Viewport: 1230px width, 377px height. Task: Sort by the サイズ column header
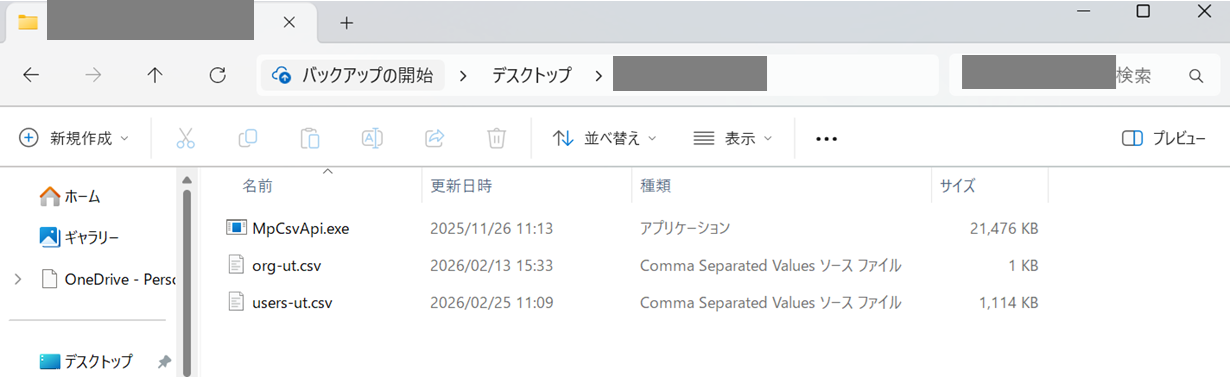pos(957,186)
